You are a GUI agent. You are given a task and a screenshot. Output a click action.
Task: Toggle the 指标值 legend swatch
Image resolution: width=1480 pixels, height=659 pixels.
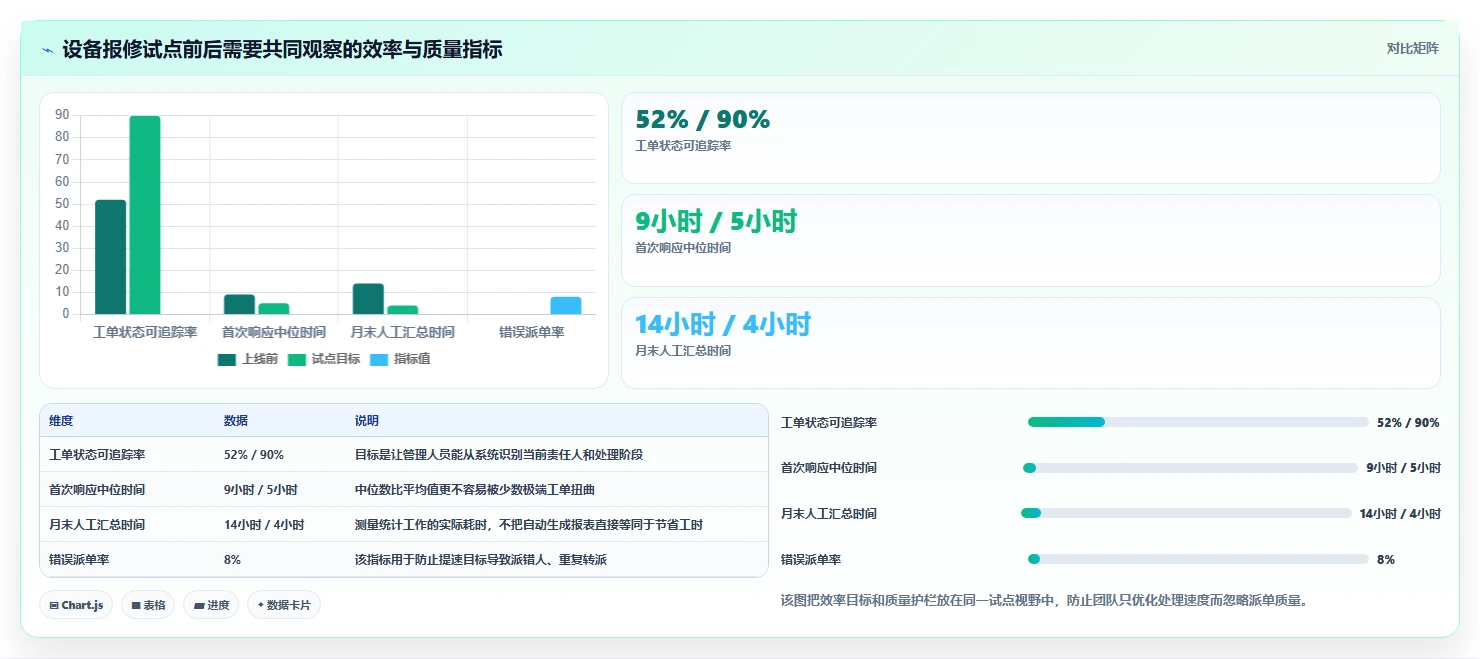[x=379, y=359]
